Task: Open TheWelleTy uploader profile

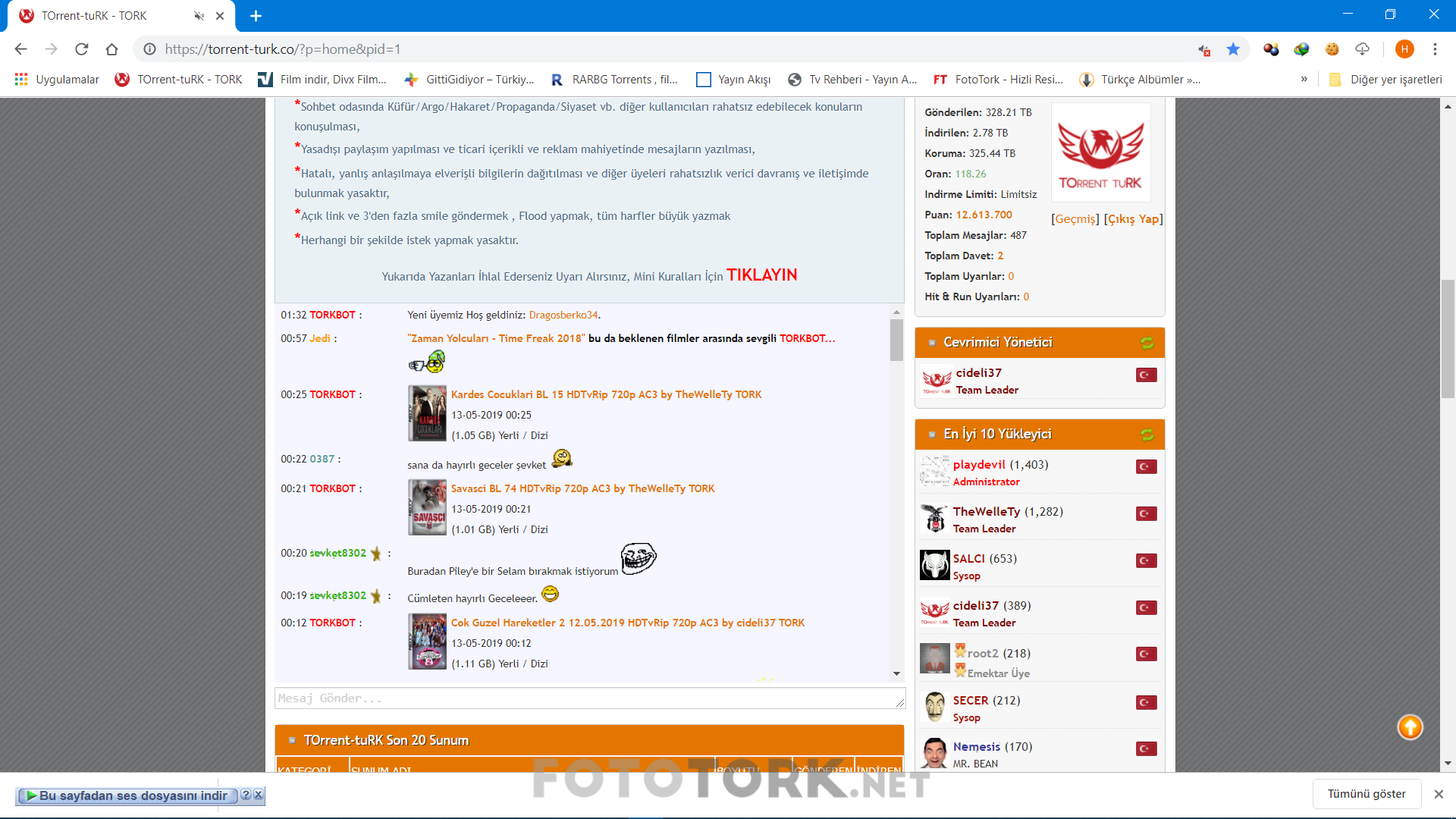Action: coord(987,512)
